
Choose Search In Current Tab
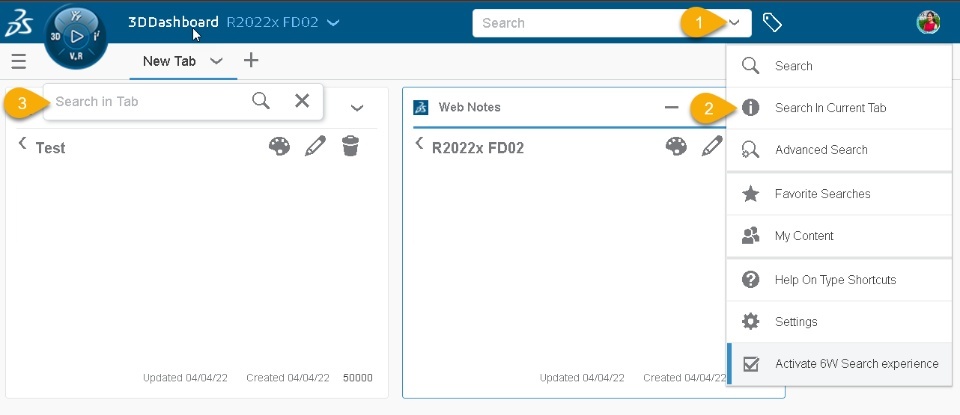coord(839,108)
